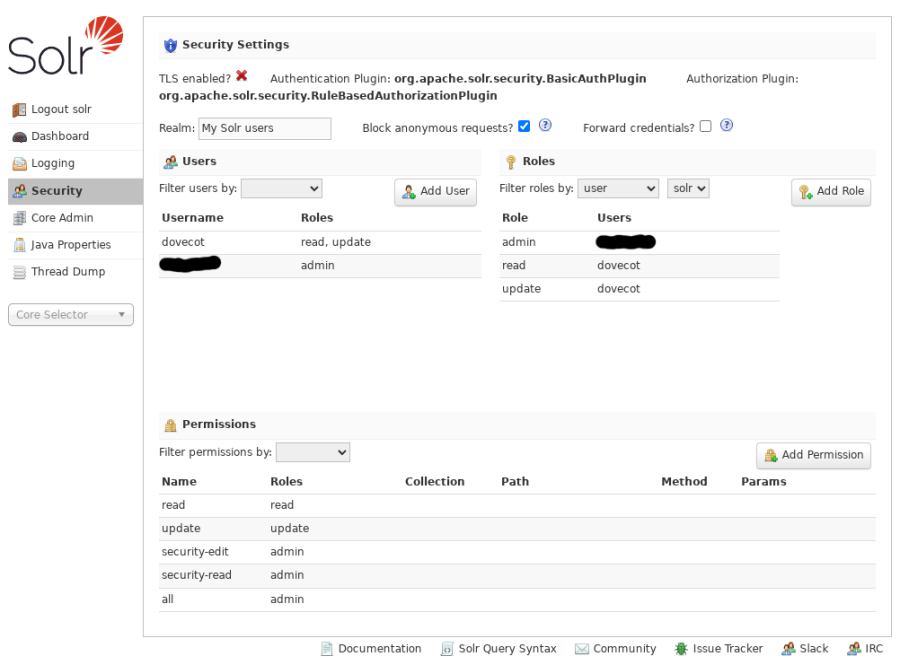Viewport: 900px width, 665px height.
Task: Click the IRC icon in footer
Action: pyautogui.click(x=854, y=649)
